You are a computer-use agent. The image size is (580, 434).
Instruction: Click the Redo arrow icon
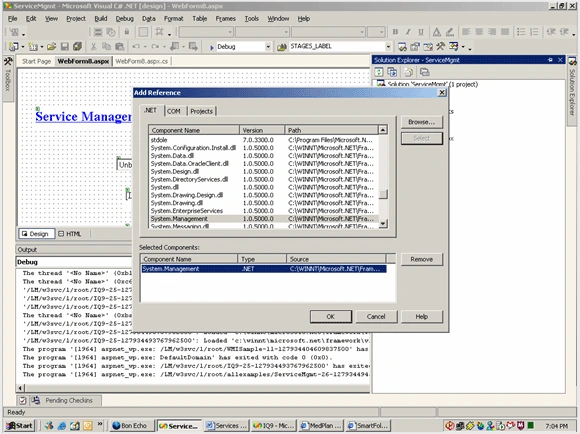(155, 47)
